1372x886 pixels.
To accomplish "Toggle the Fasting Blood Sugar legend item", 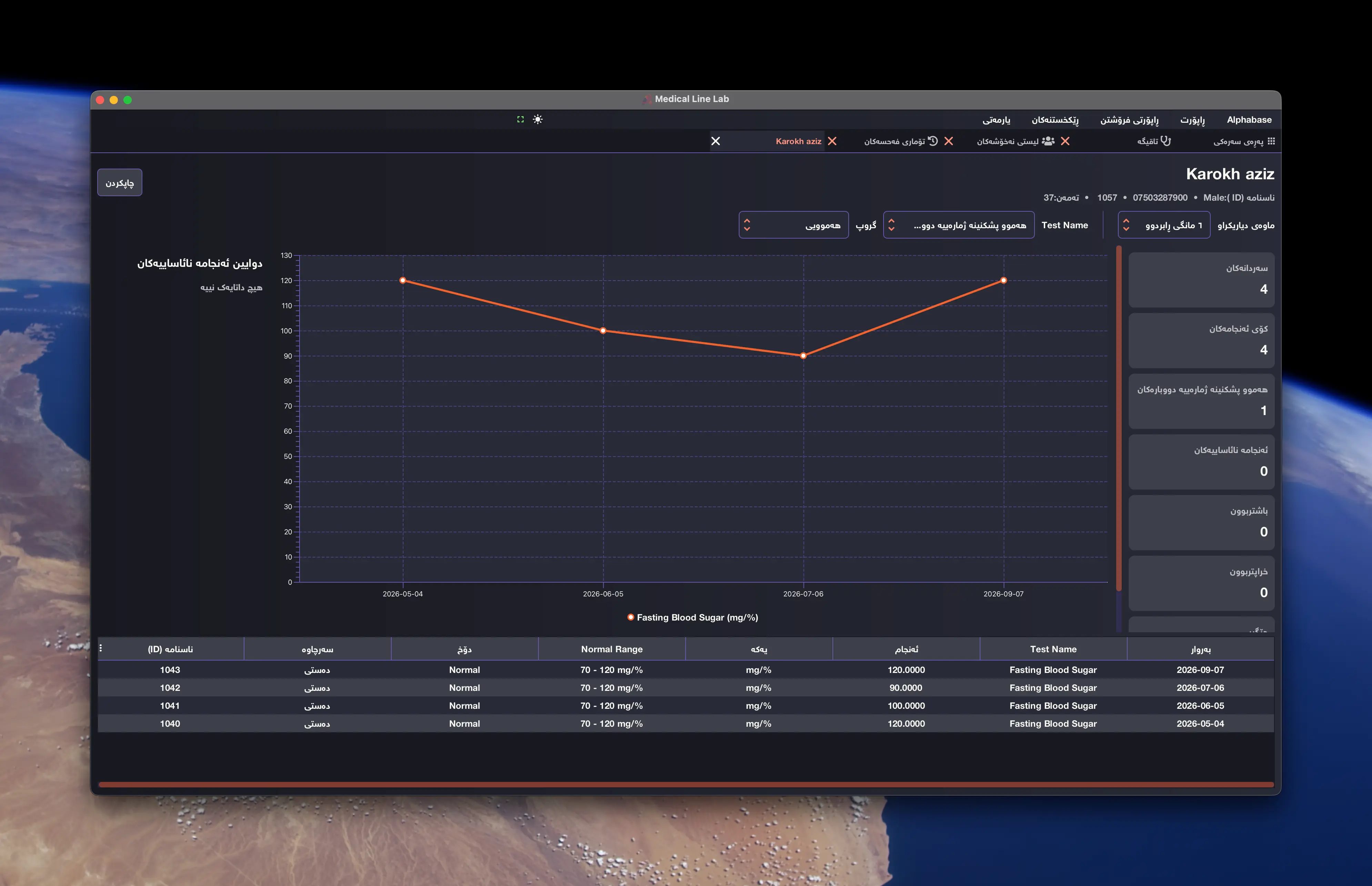I will pyautogui.click(x=693, y=617).
